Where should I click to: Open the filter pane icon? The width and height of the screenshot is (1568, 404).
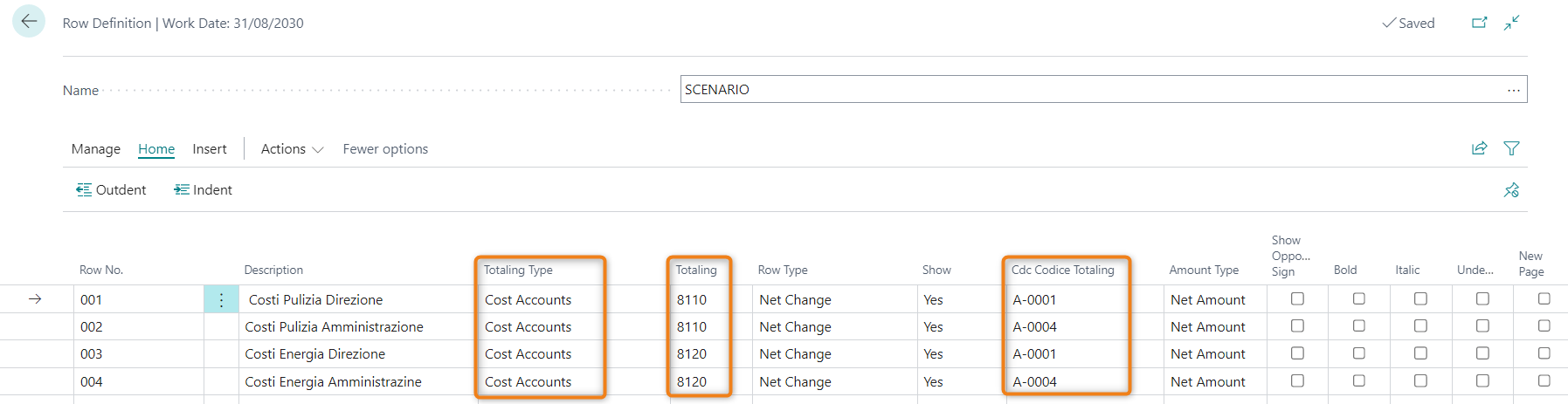pyautogui.click(x=1511, y=148)
